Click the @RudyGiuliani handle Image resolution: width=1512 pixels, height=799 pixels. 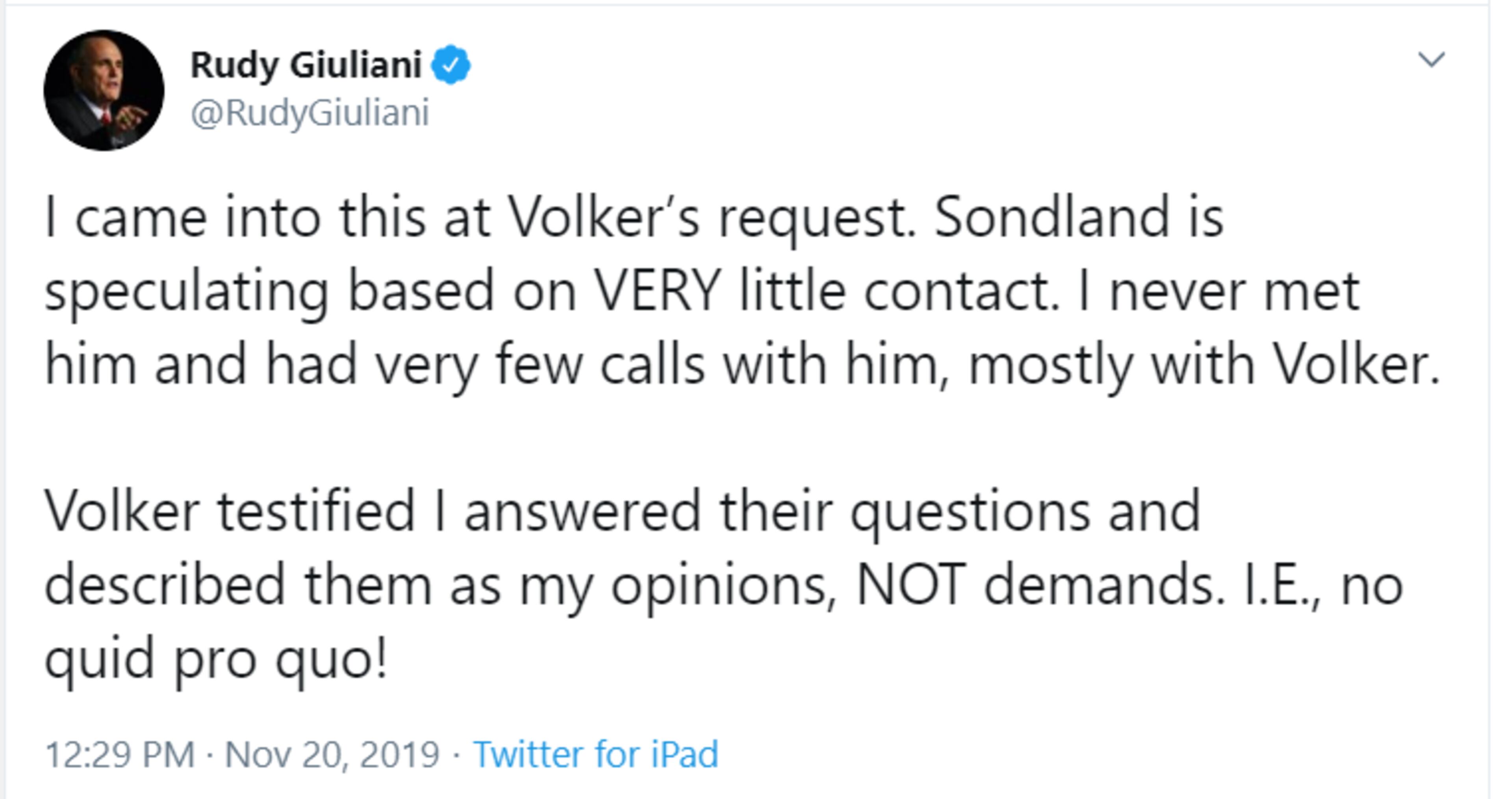[x=310, y=113]
